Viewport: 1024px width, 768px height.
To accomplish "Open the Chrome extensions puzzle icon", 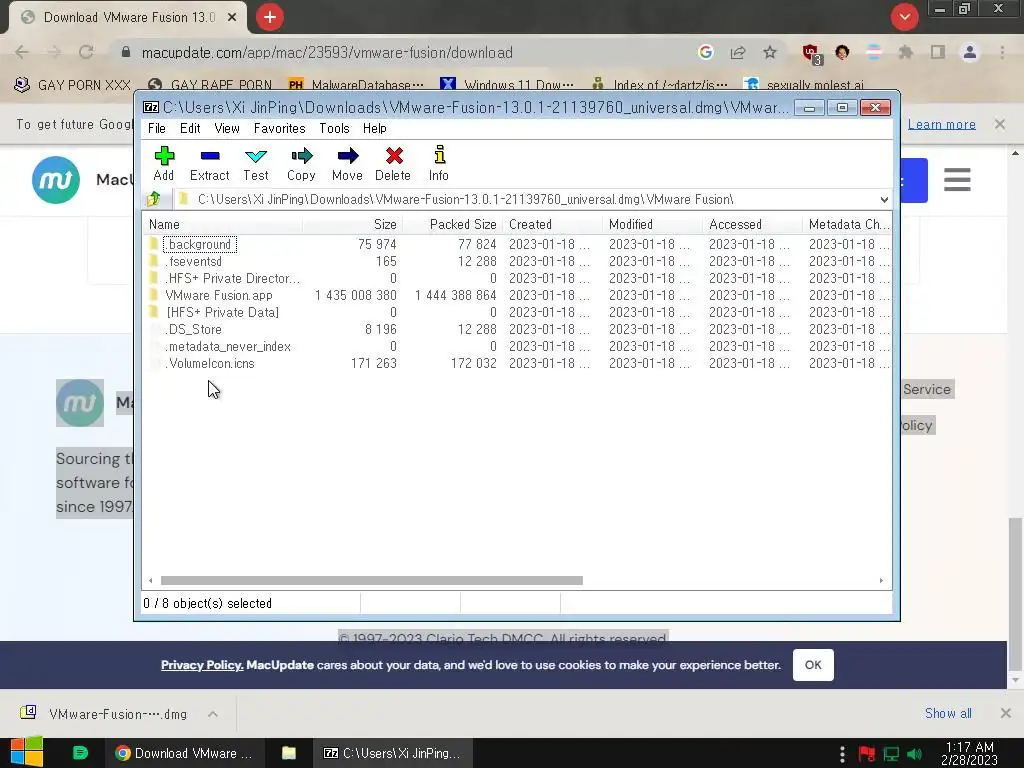I will pyautogui.click(x=905, y=52).
